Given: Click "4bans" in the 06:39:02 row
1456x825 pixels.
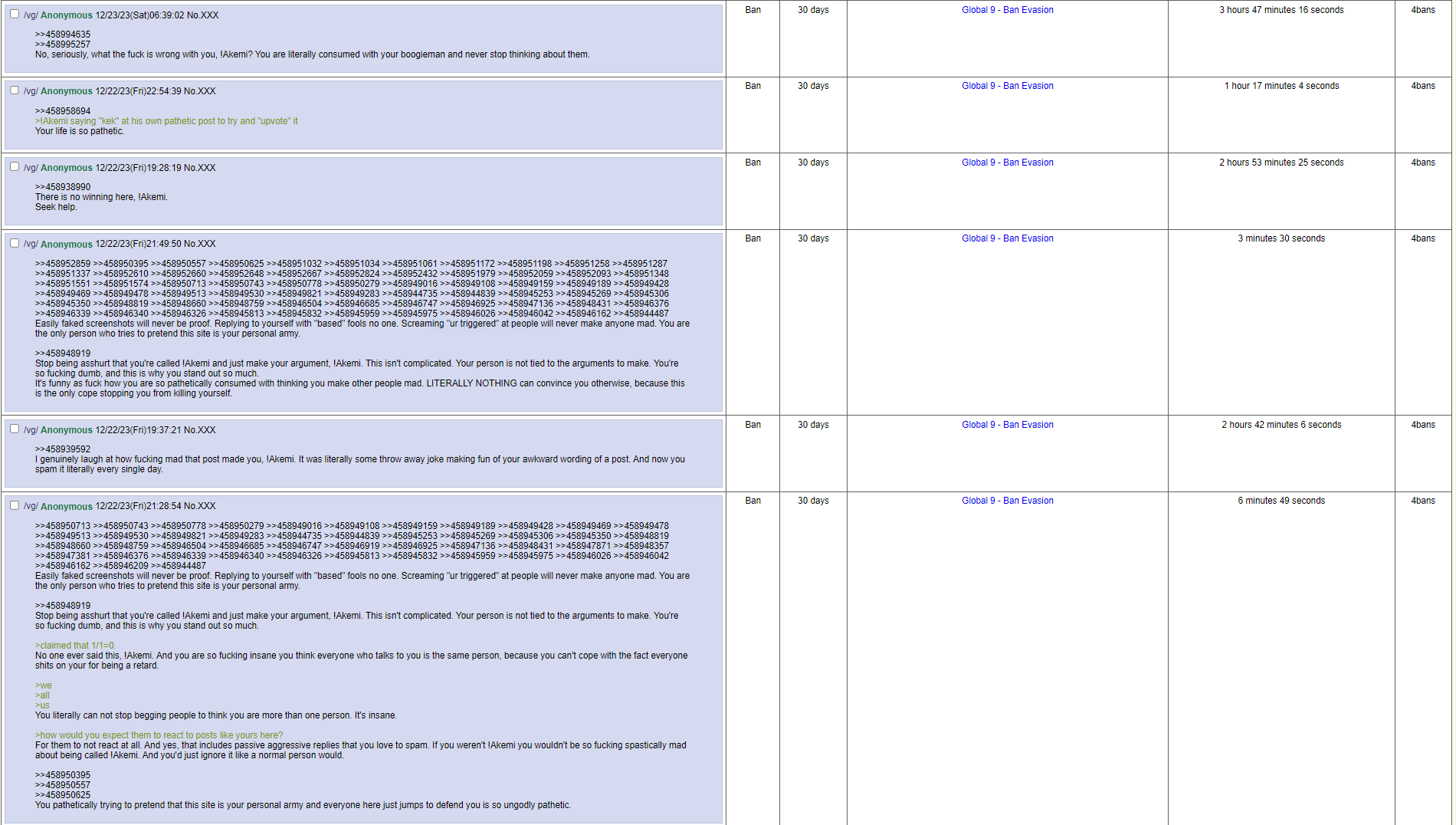Looking at the screenshot, I should tap(1423, 10).
